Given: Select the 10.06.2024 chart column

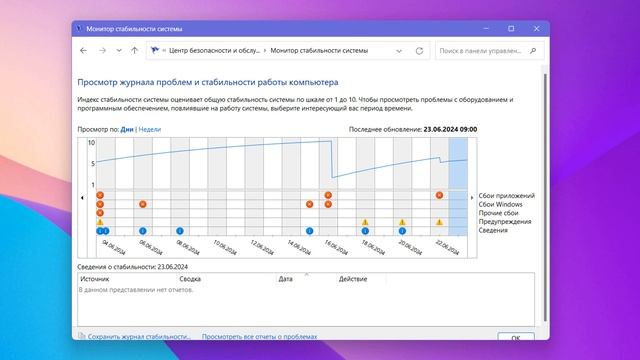Looking at the screenshot, I should [217, 187].
